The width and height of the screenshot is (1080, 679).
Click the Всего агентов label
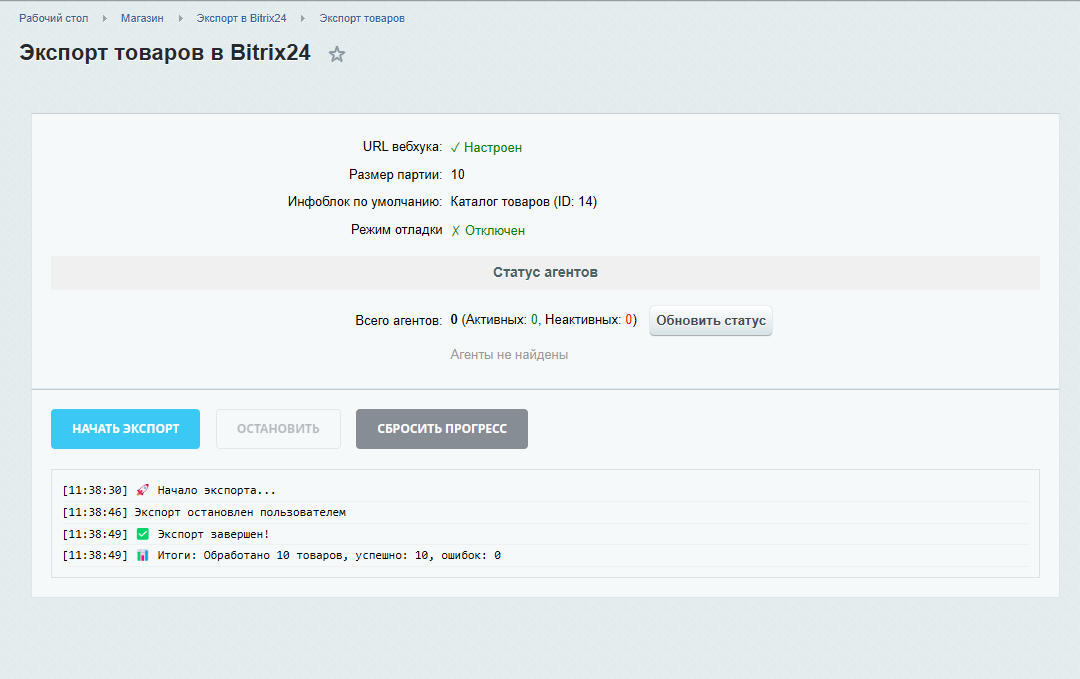pos(399,320)
